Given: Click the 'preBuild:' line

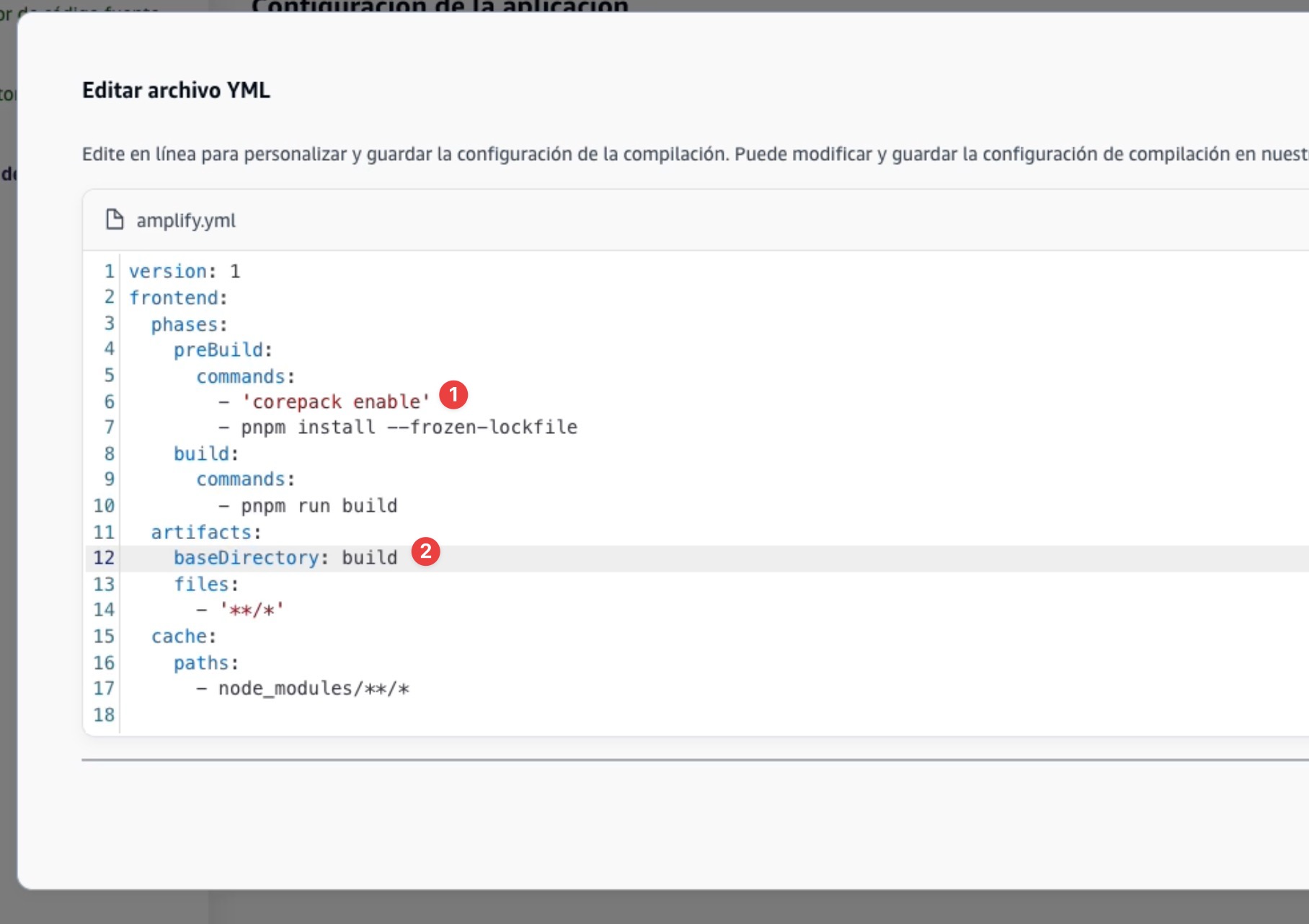Looking at the screenshot, I should click(223, 350).
